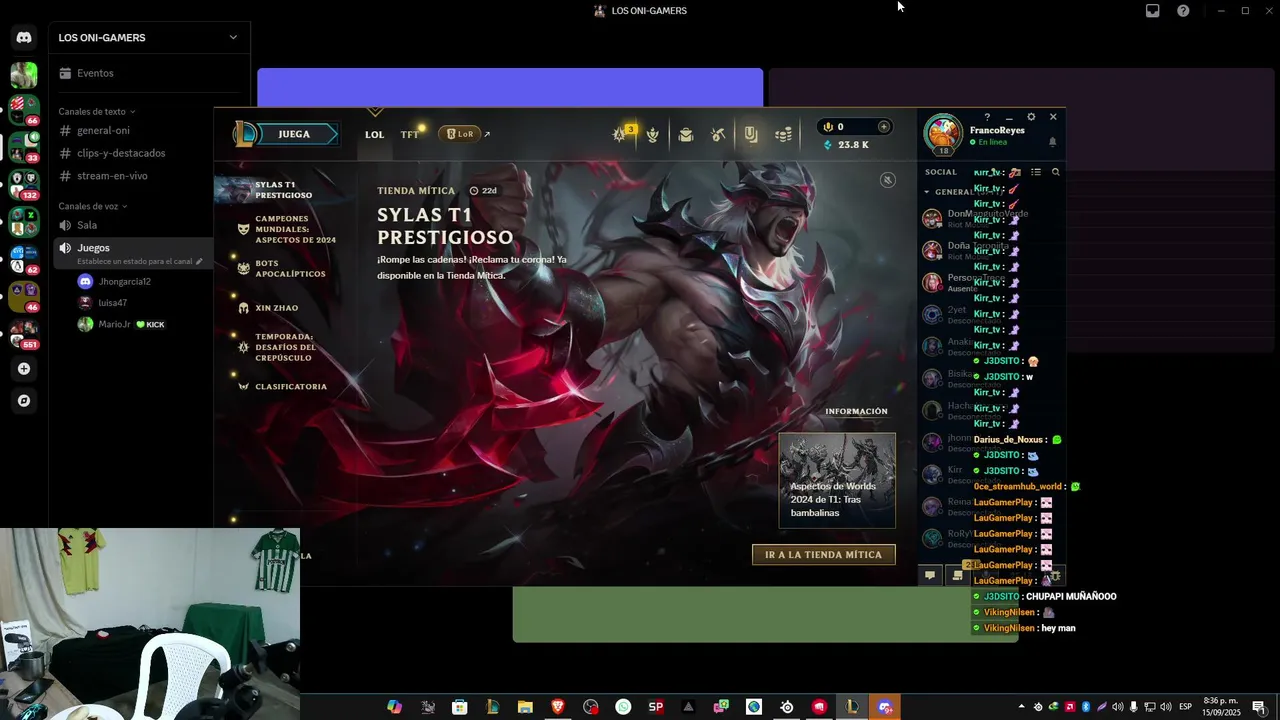Show hidden system tray icons
Image resolution: width=1280 pixels, height=720 pixels.
1021,707
